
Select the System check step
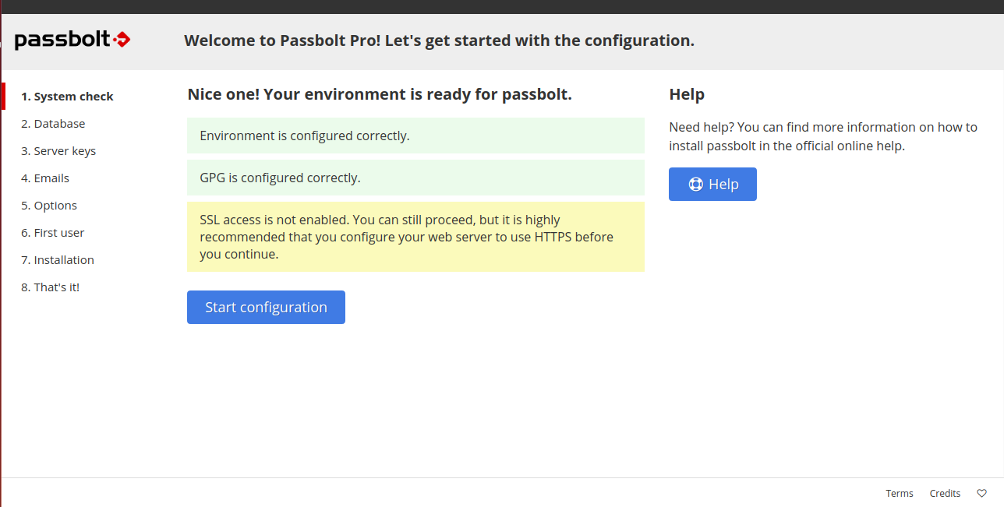coord(67,97)
